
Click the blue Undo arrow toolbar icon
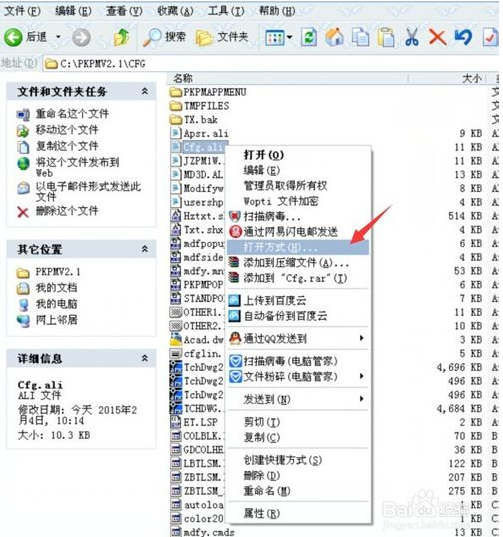(x=463, y=37)
